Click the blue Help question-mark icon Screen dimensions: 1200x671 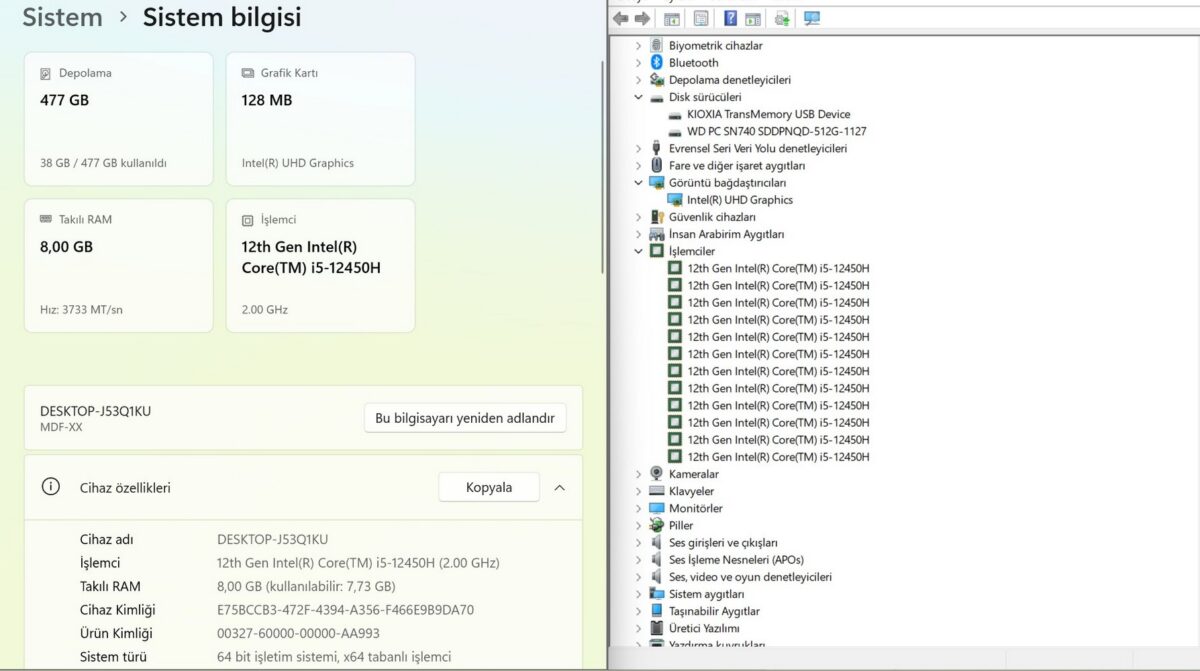(730, 18)
